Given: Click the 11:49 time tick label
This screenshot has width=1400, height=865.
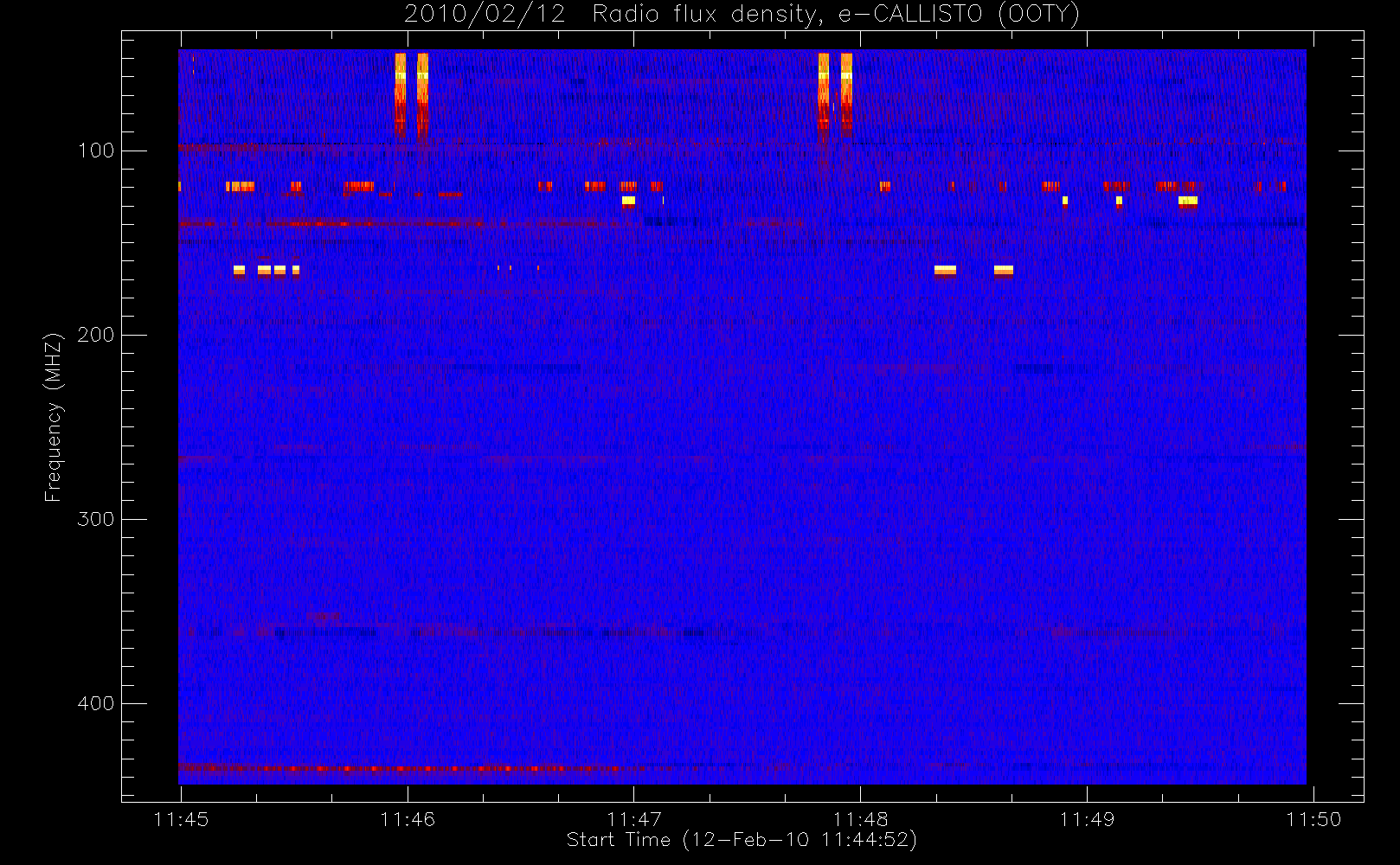Looking at the screenshot, I should click(1088, 819).
